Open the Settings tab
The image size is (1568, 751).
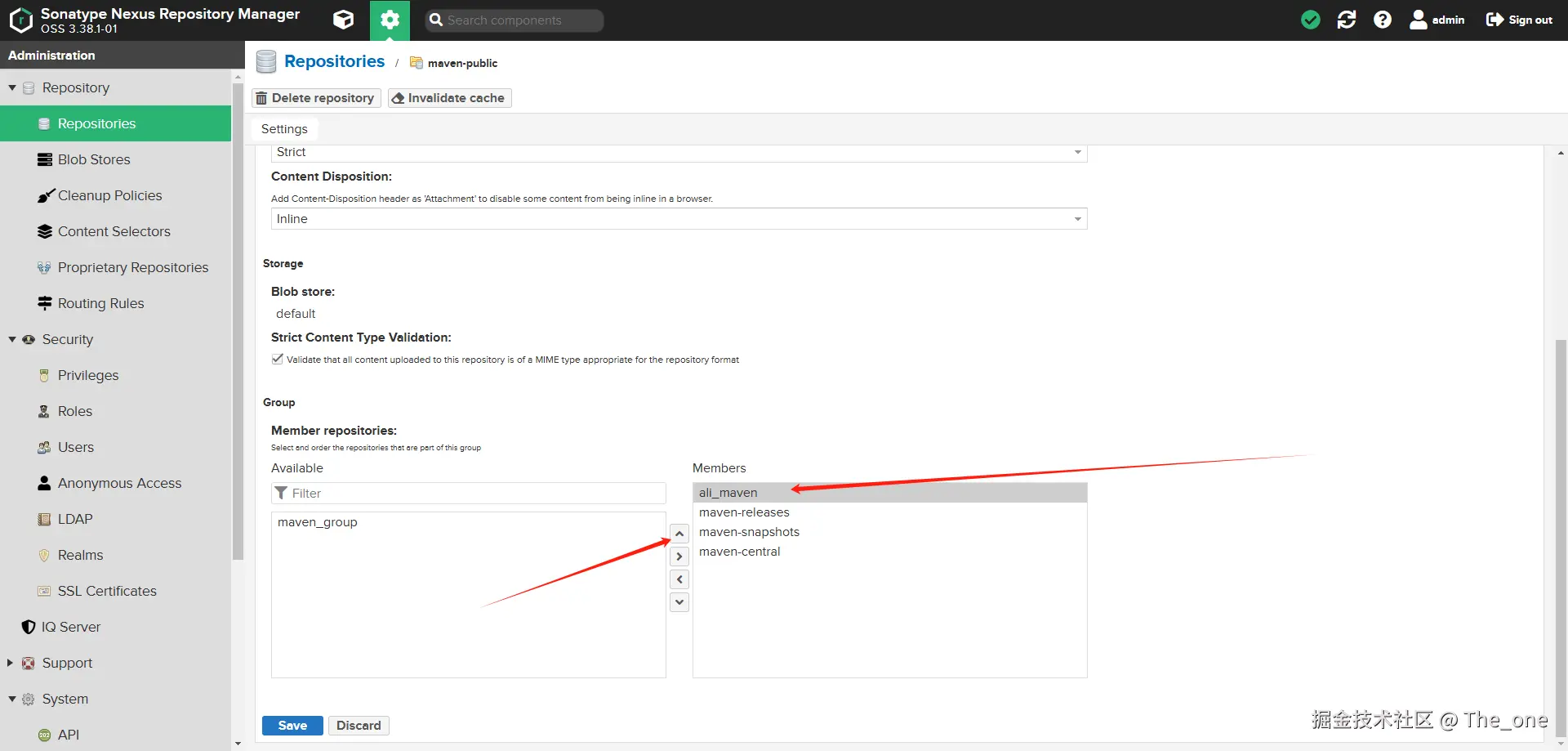pyautogui.click(x=284, y=129)
